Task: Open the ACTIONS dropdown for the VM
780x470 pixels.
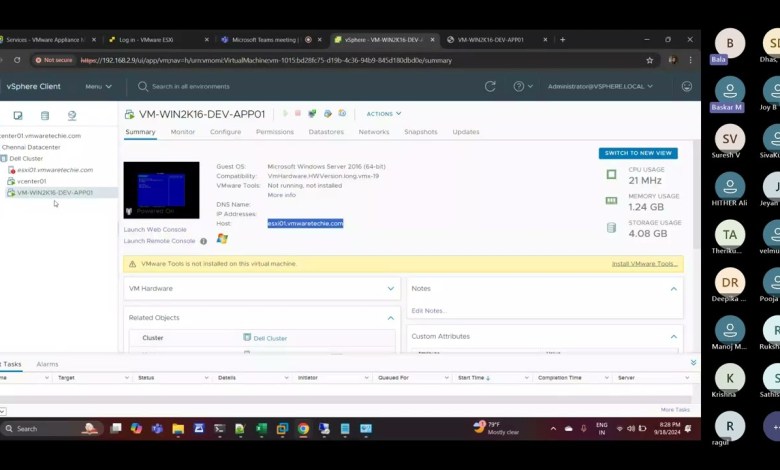Action: click(x=384, y=114)
